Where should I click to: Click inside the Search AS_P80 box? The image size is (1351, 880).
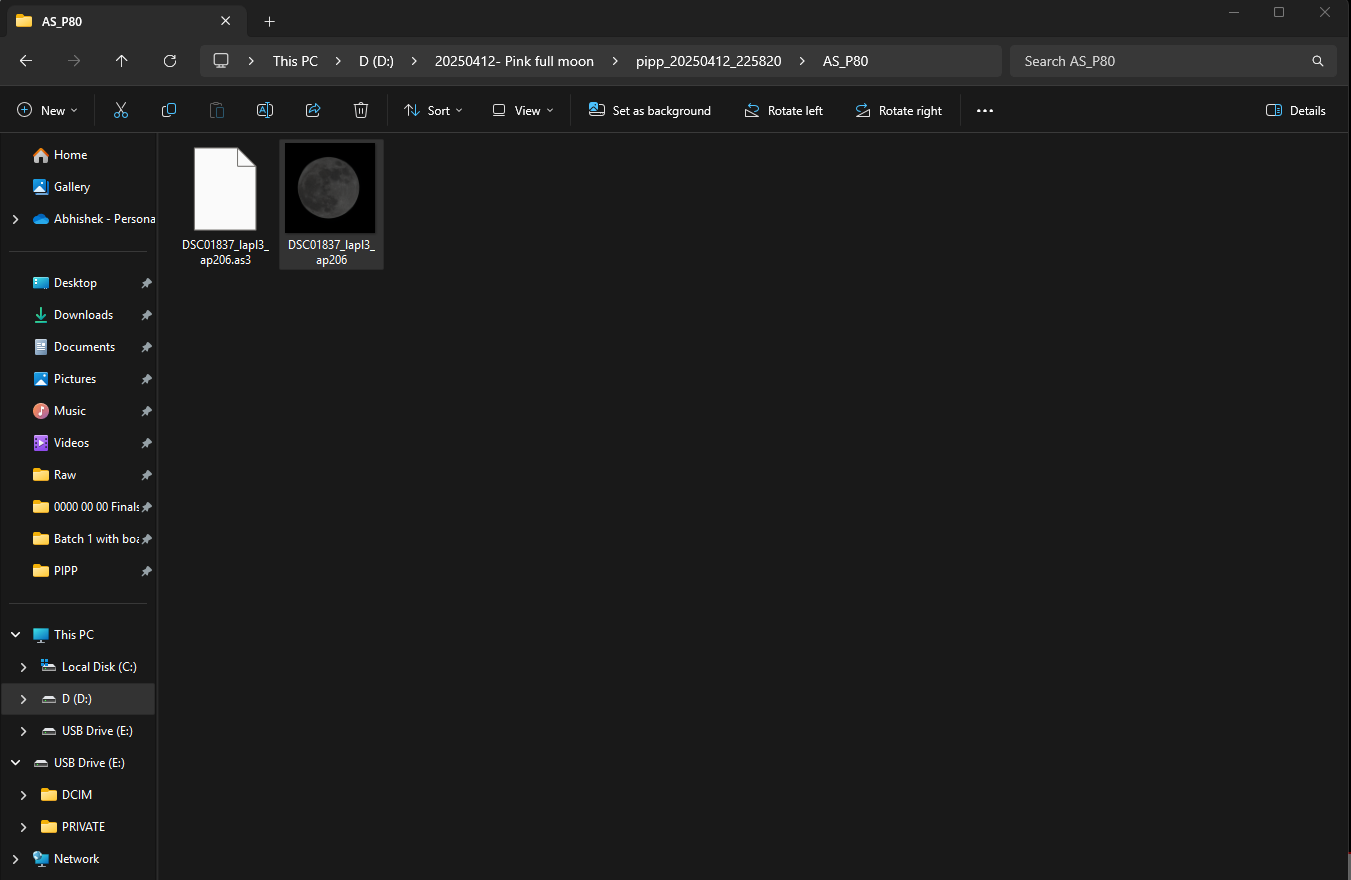[1150, 61]
